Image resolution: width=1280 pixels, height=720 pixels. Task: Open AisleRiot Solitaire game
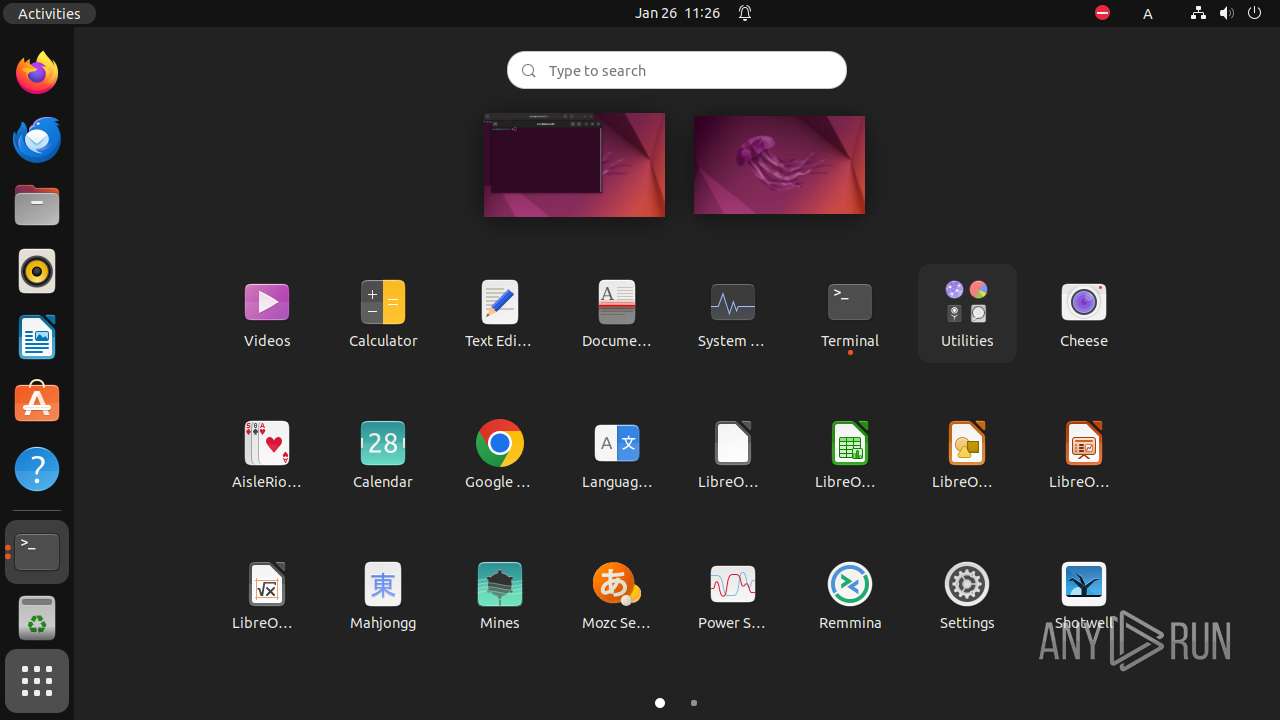267,454
